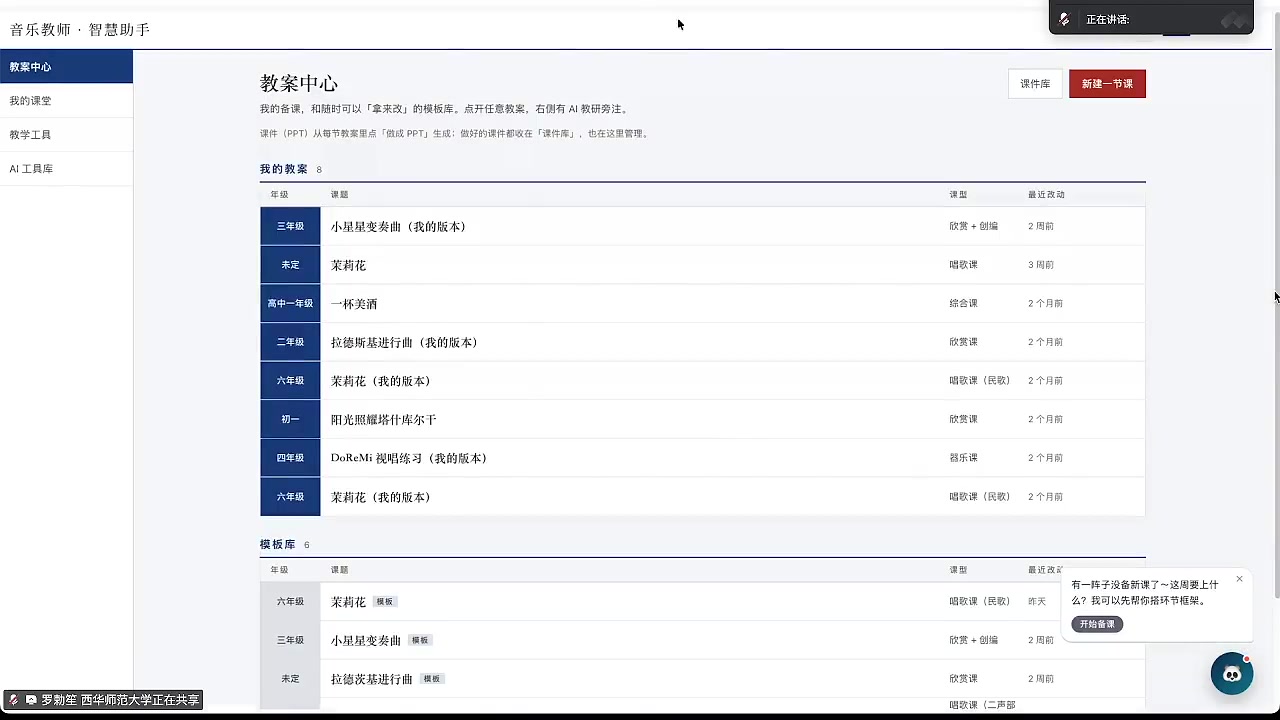Click the 模板 tag beside template 茉莉花
The height and width of the screenshot is (720, 1280).
(385, 602)
